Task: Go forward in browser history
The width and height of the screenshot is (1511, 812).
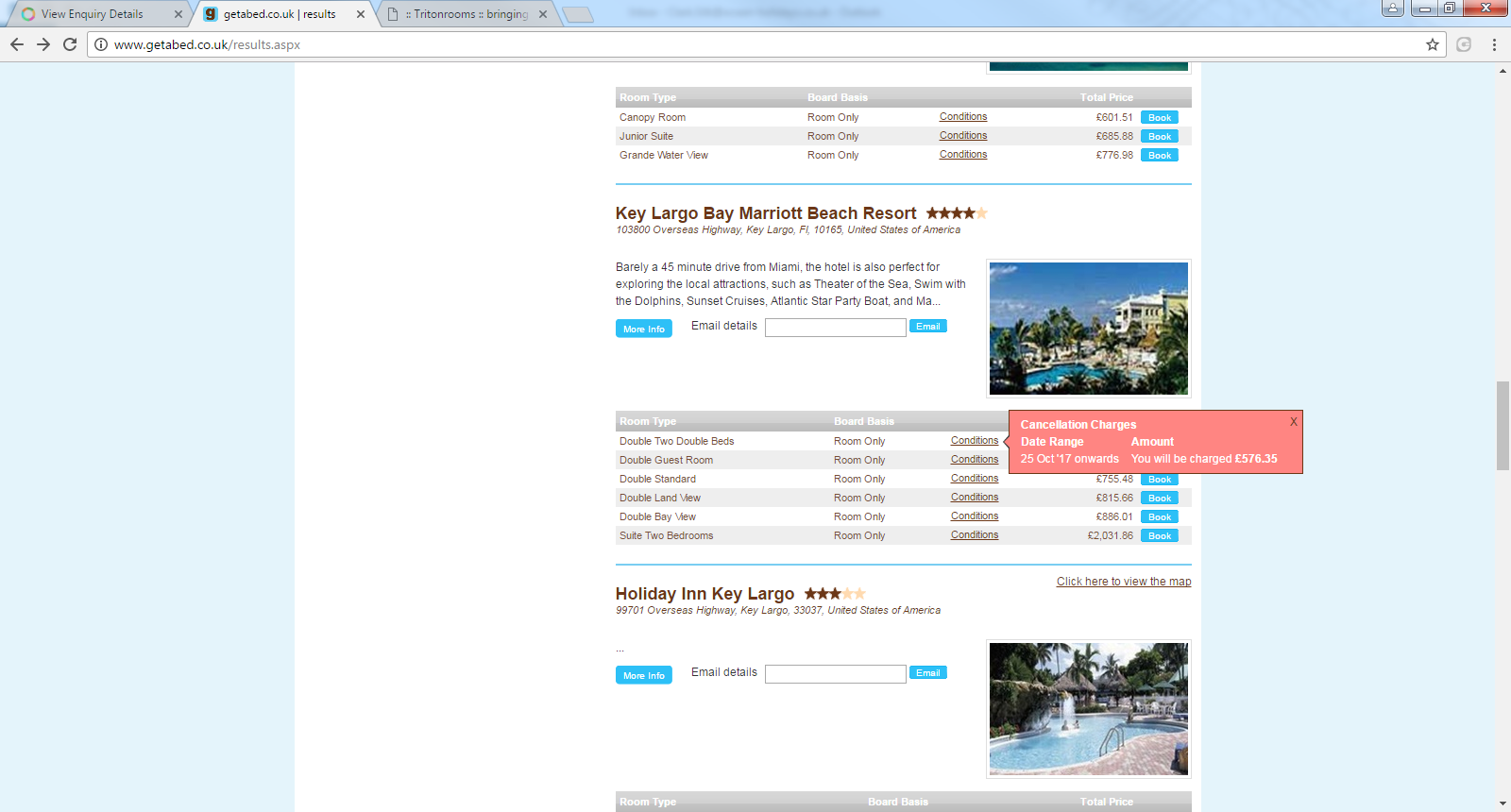Action: [x=43, y=44]
